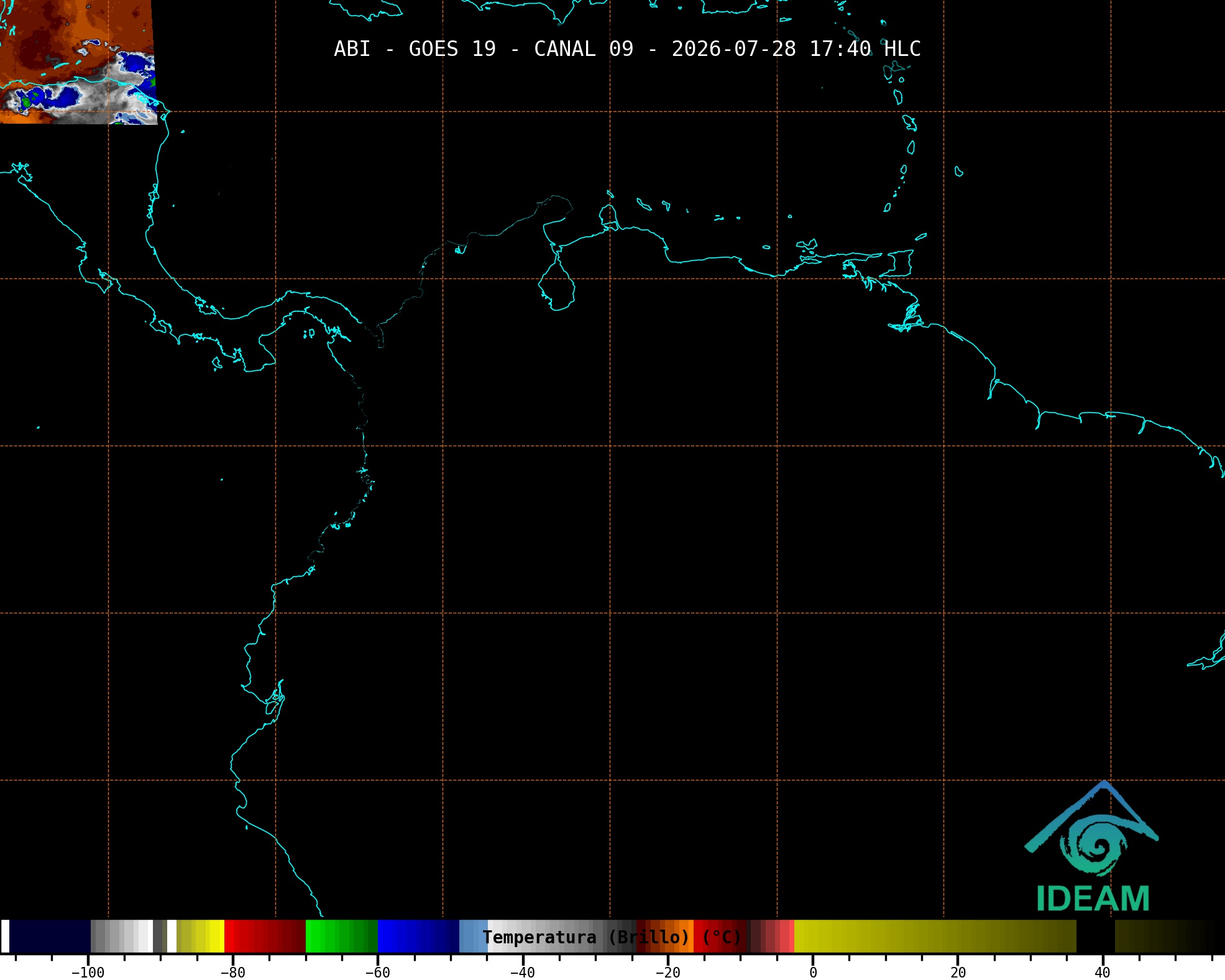Click the '0' tick label on the colorbar
Image resolution: width=1225 pixels, height=980 pixels.
coord(813,972)
